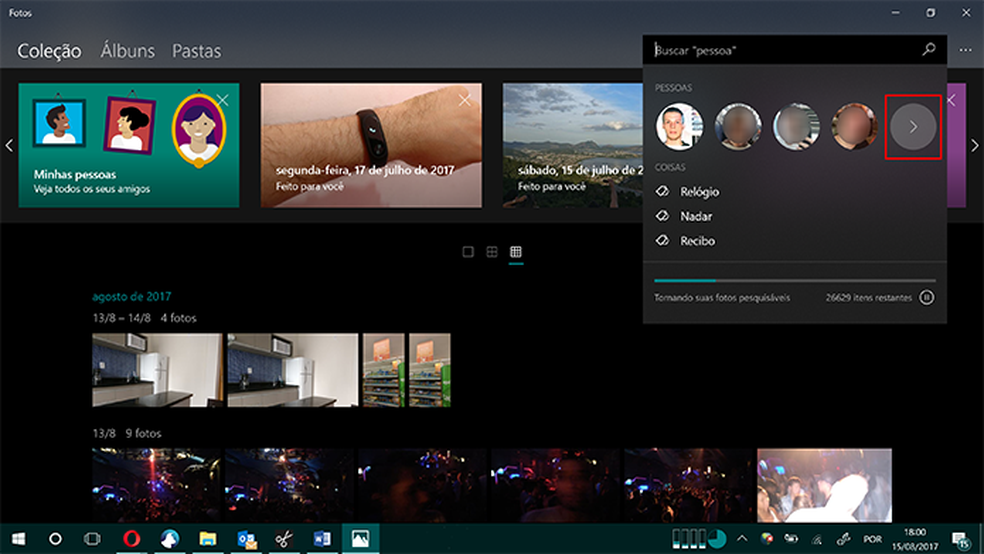Open the first kitchen photo thumbnail
The height and width of the screenshot is (554, 984).
pos(158,370)
